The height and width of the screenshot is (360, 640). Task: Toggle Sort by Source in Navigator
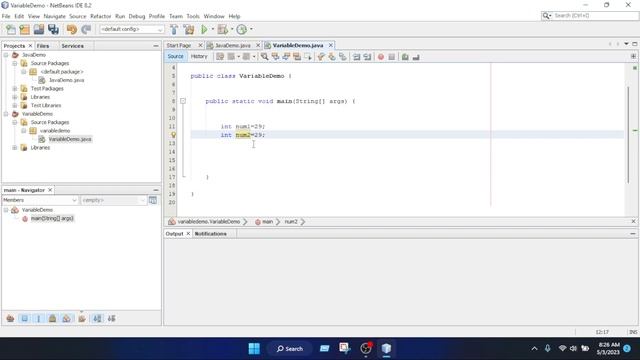click(111, 318)
